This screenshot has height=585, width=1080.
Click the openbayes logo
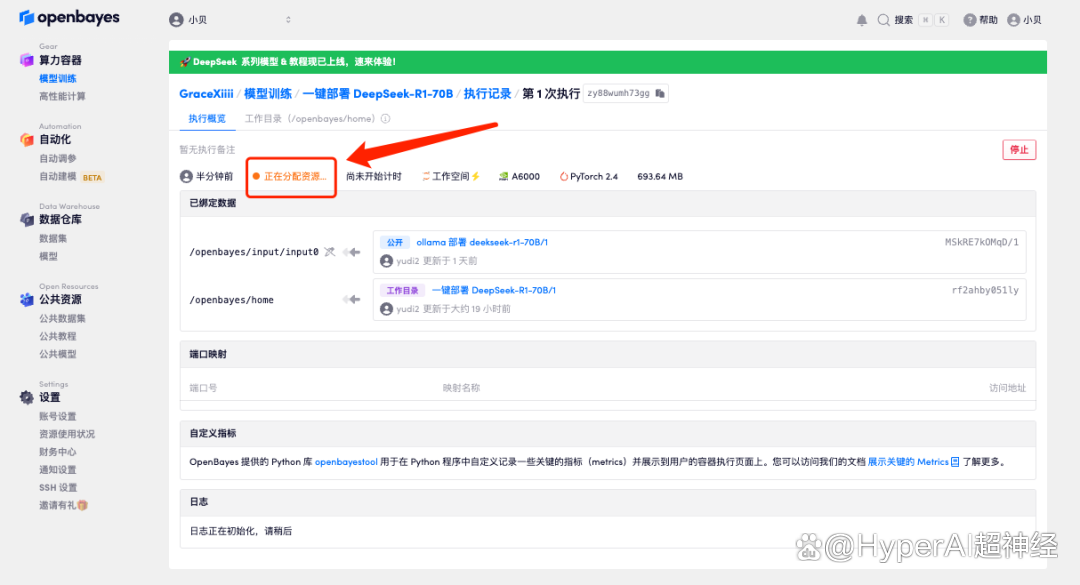(x=69, y=18)
